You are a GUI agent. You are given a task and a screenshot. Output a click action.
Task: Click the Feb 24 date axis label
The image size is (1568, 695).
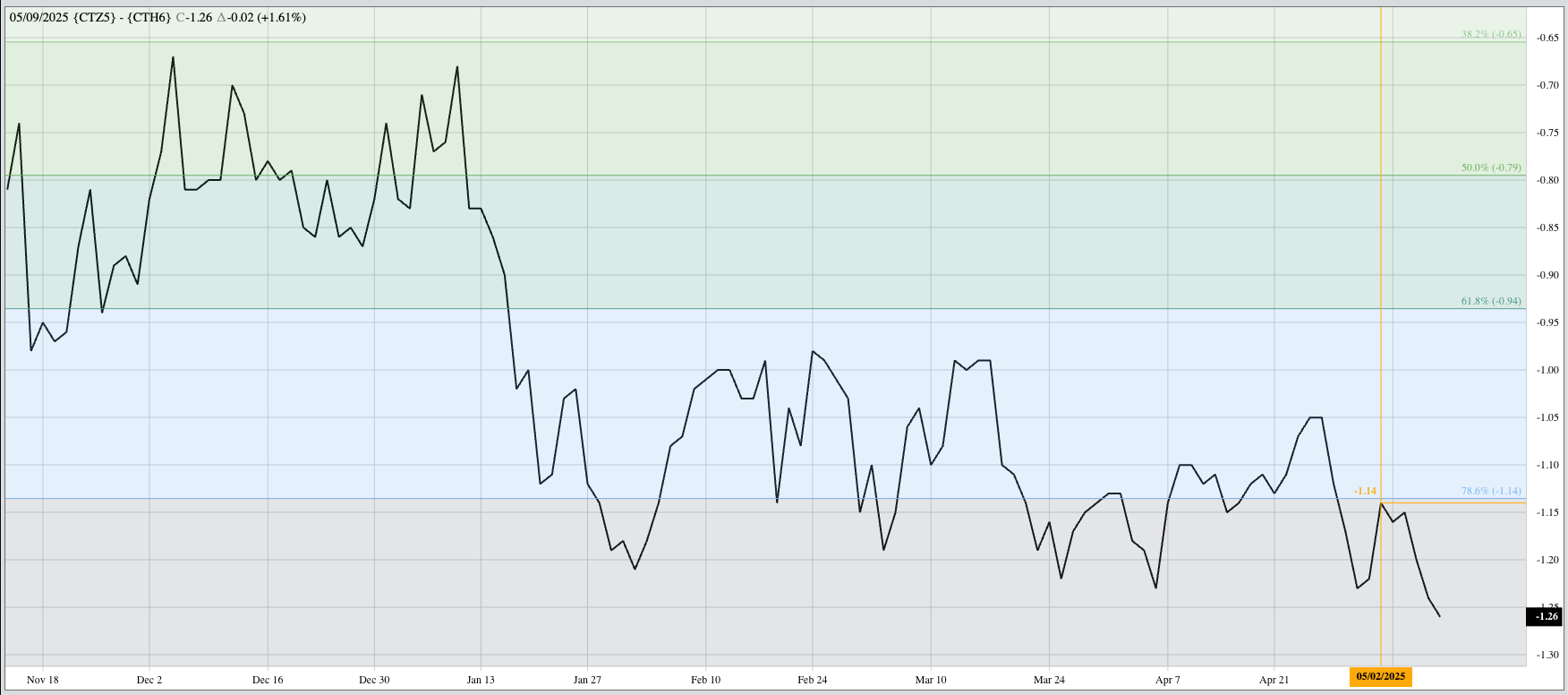[x=812, y=680]
